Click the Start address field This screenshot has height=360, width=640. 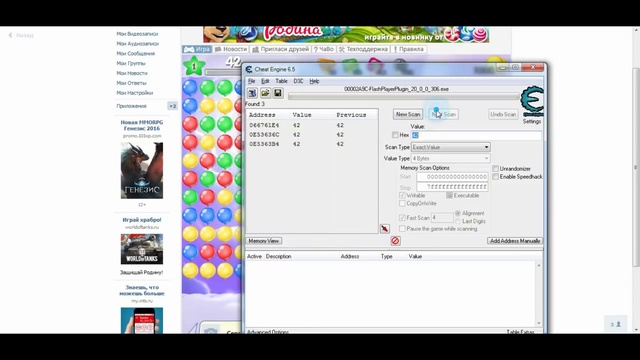452,177
